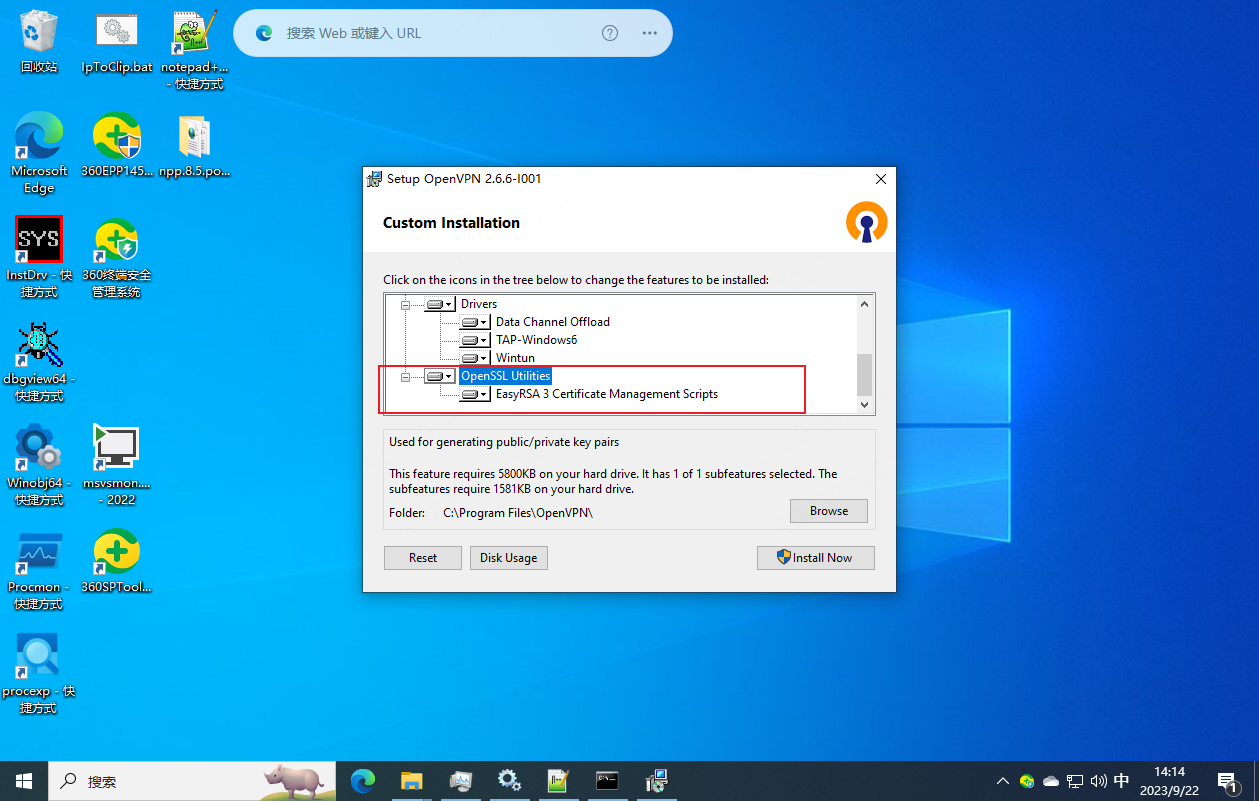Click scroll-down arrow in feature tree
The image size is (1259, 801).
point(865,405)
